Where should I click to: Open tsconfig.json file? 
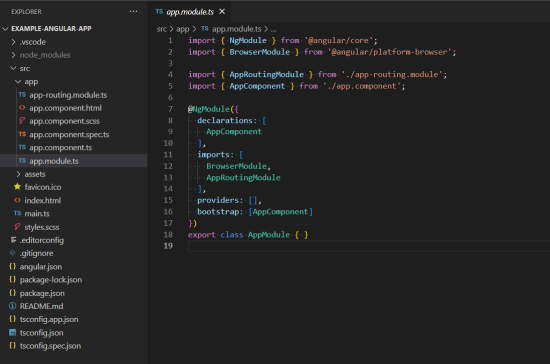coord(41,333)
